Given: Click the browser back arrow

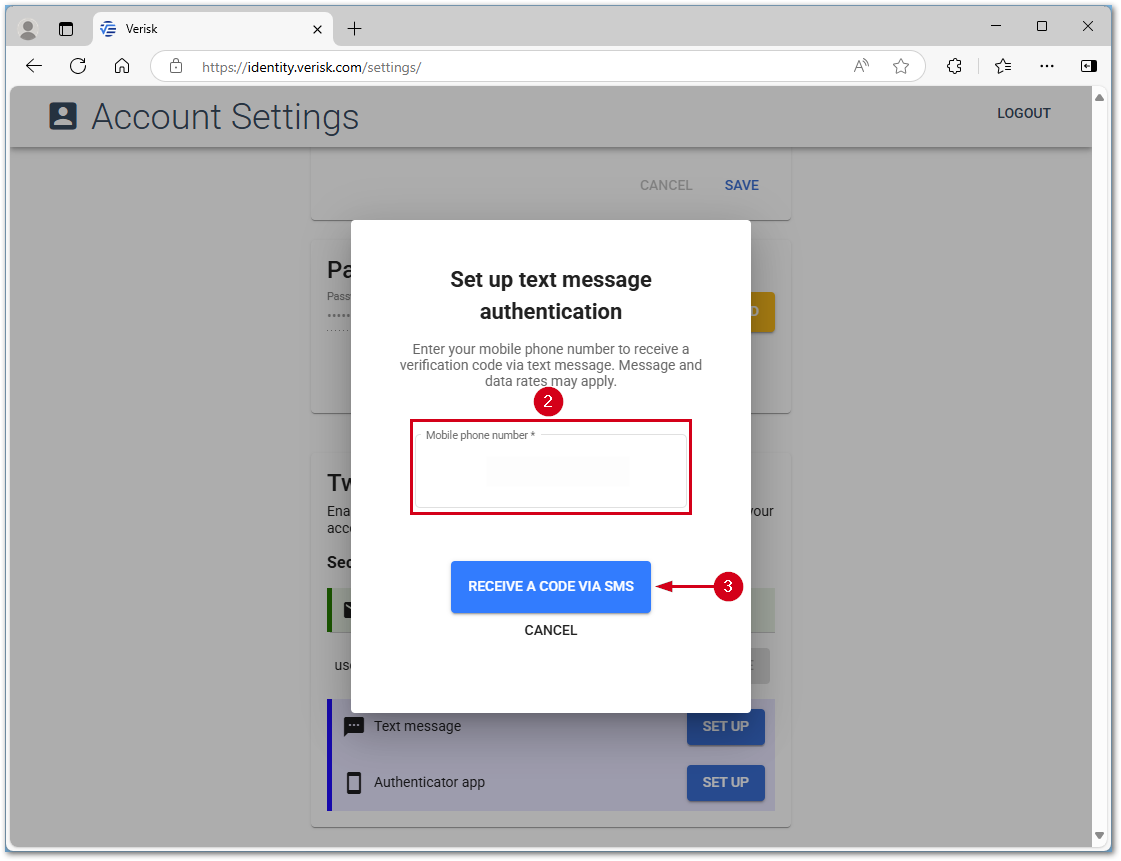Looking at the screenshot, I should [x=34, y=66].
